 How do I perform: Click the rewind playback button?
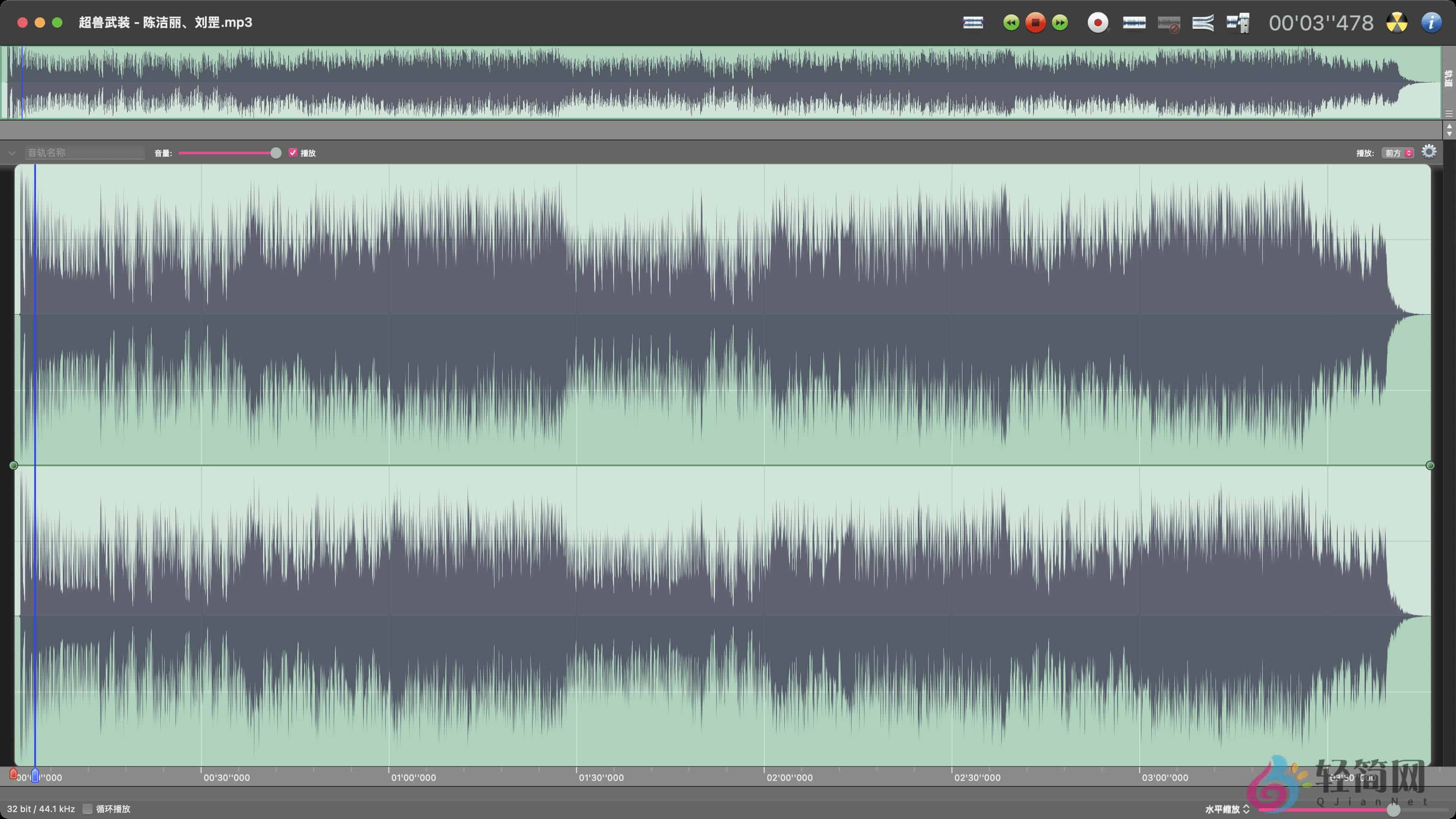tap(1011, 23)
